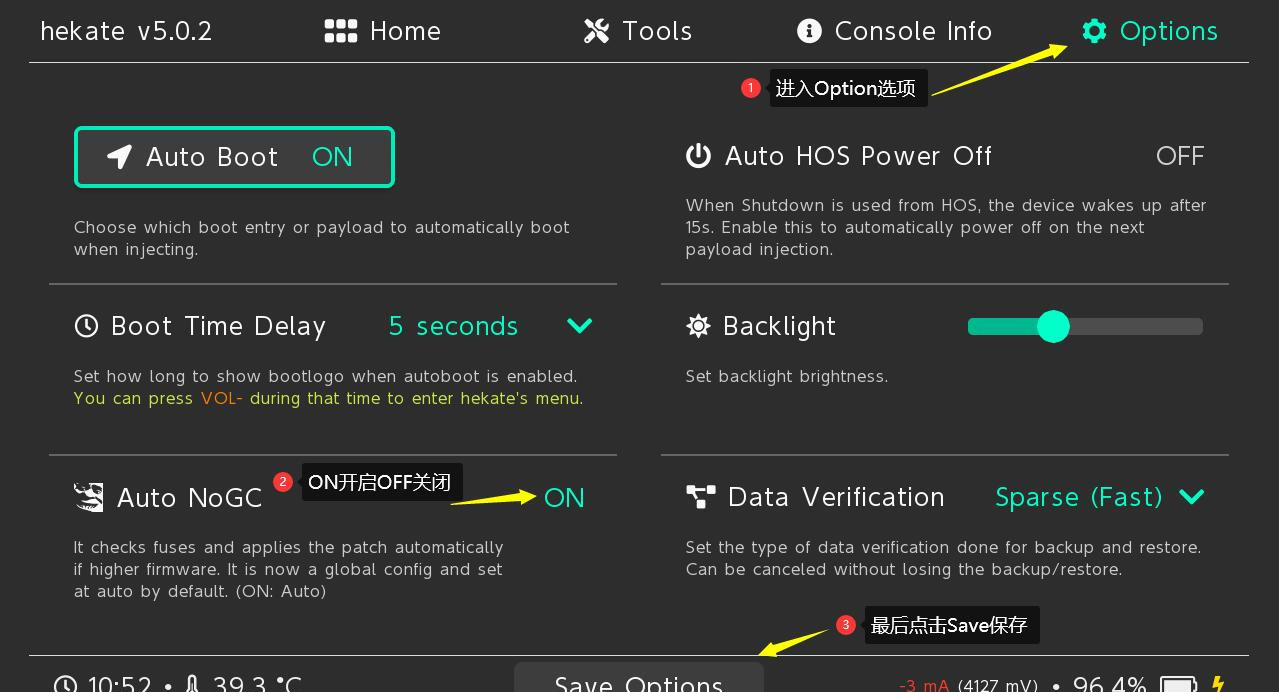
Task: Click the Backlight slider knob
Action: [x=1053, y=327]
